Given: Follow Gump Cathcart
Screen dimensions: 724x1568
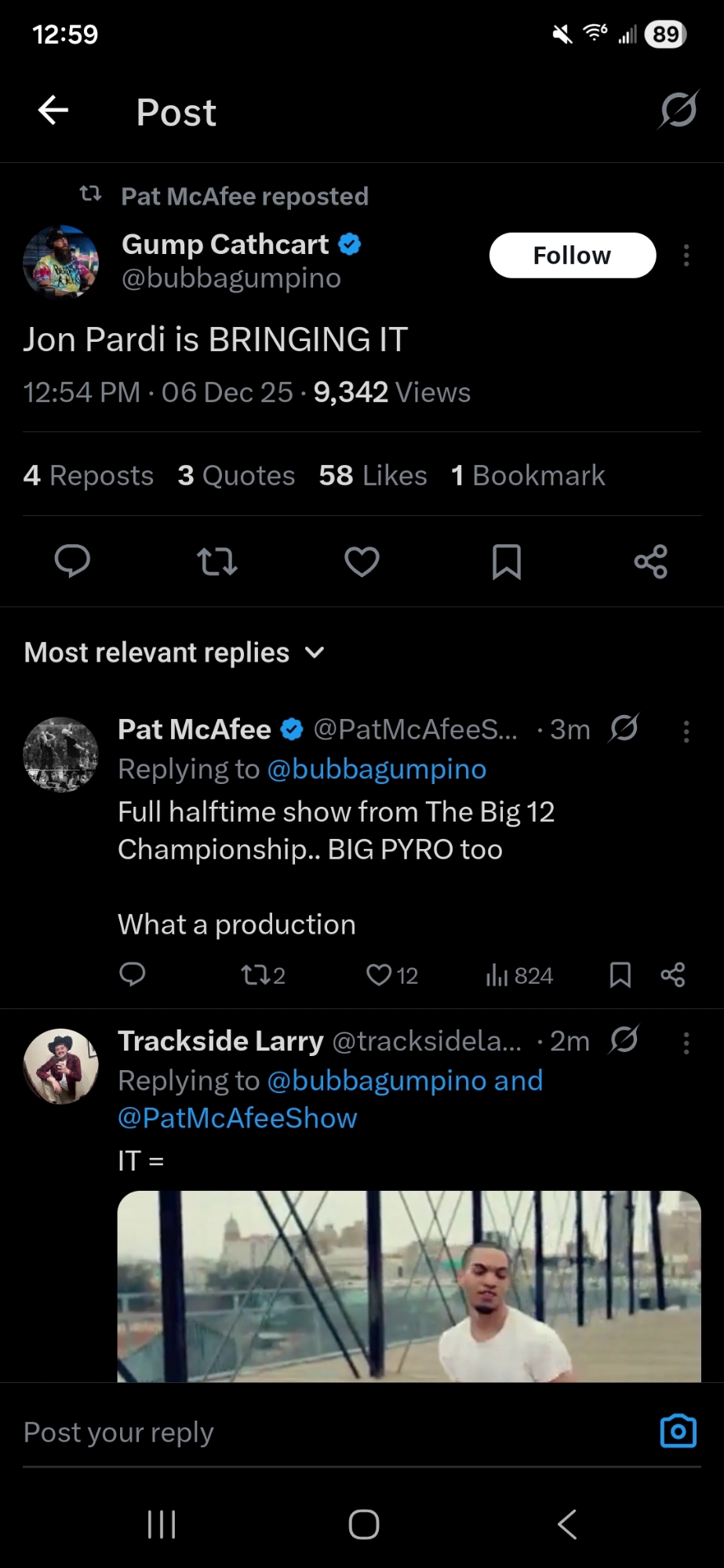Looking at the screenshot, I should [572, 256].
